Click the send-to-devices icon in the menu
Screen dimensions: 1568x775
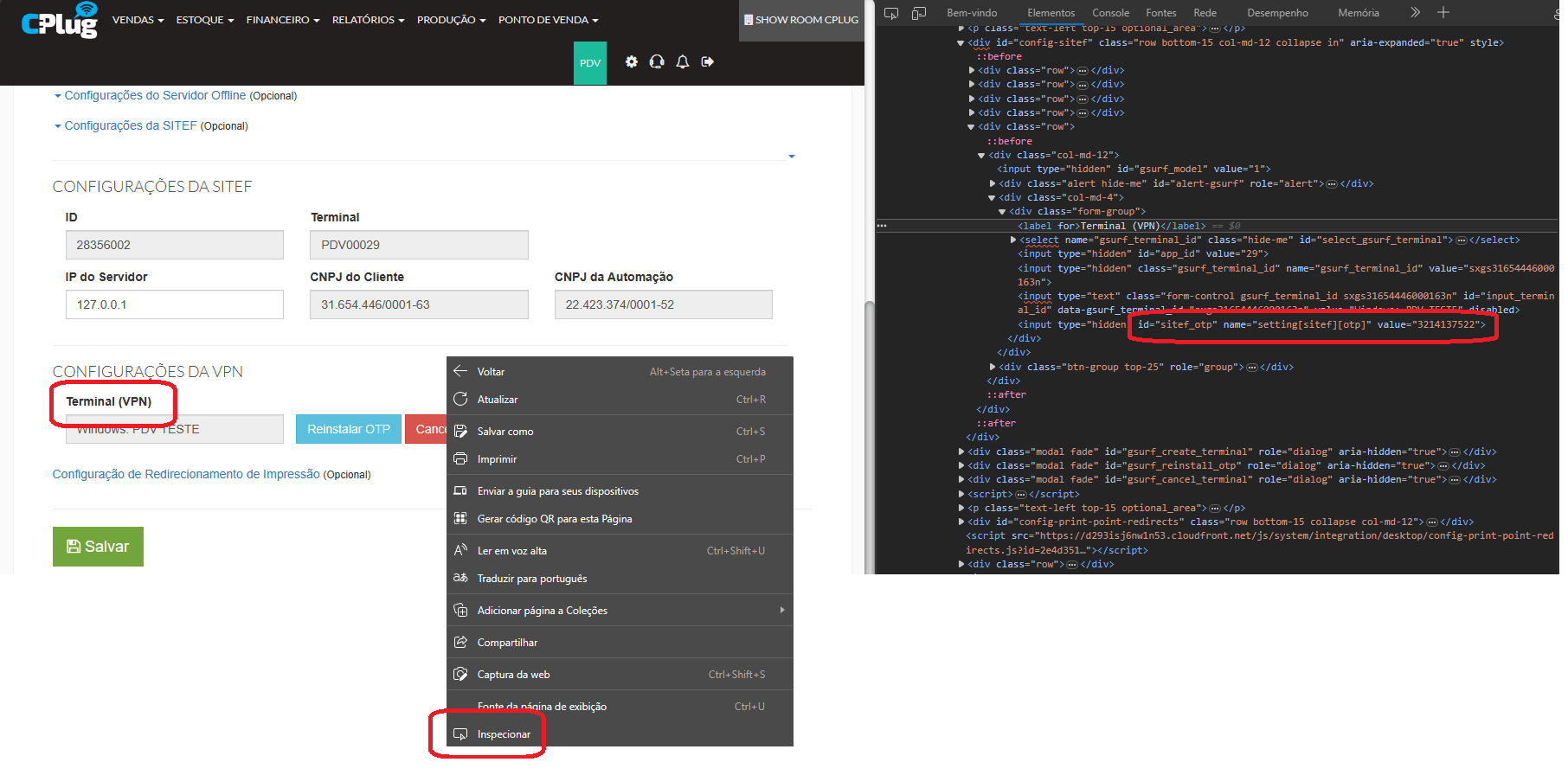pyautogui.click(x=460, y=490)
